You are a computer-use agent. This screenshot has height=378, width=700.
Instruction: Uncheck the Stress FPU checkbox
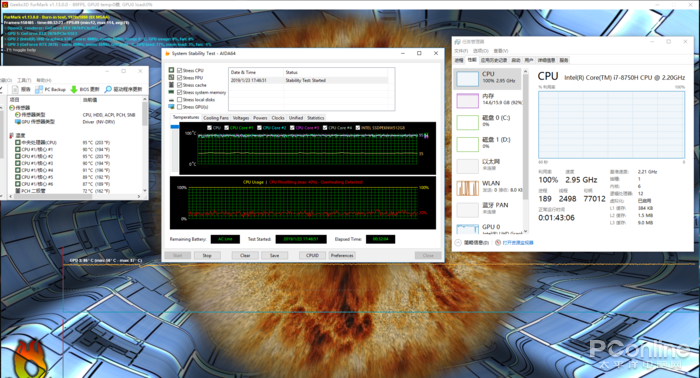tap(179, 78)
